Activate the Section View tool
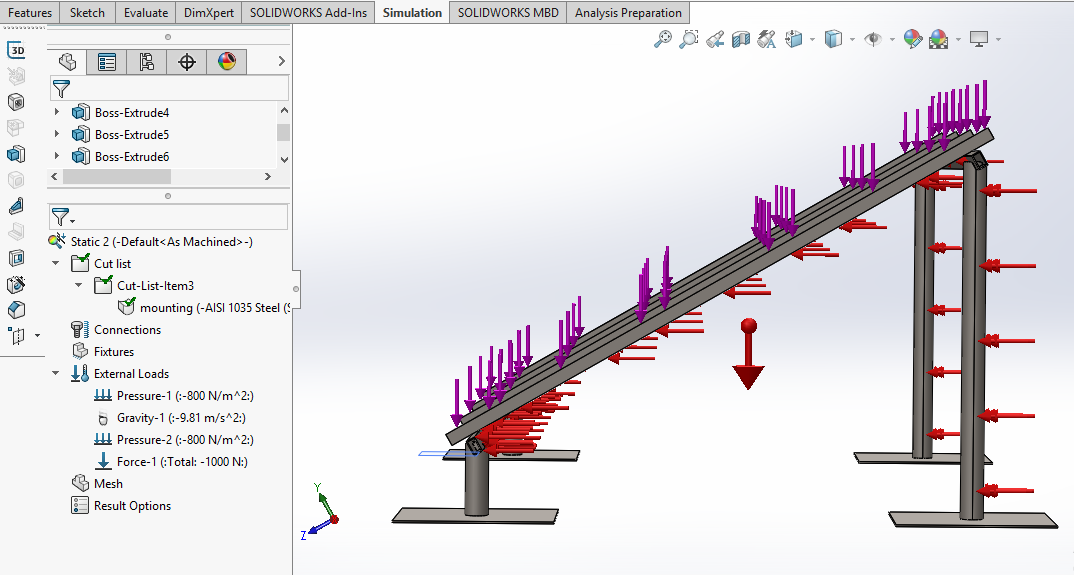This screenshot has height=575, width=1074. (x=741, y=39)
